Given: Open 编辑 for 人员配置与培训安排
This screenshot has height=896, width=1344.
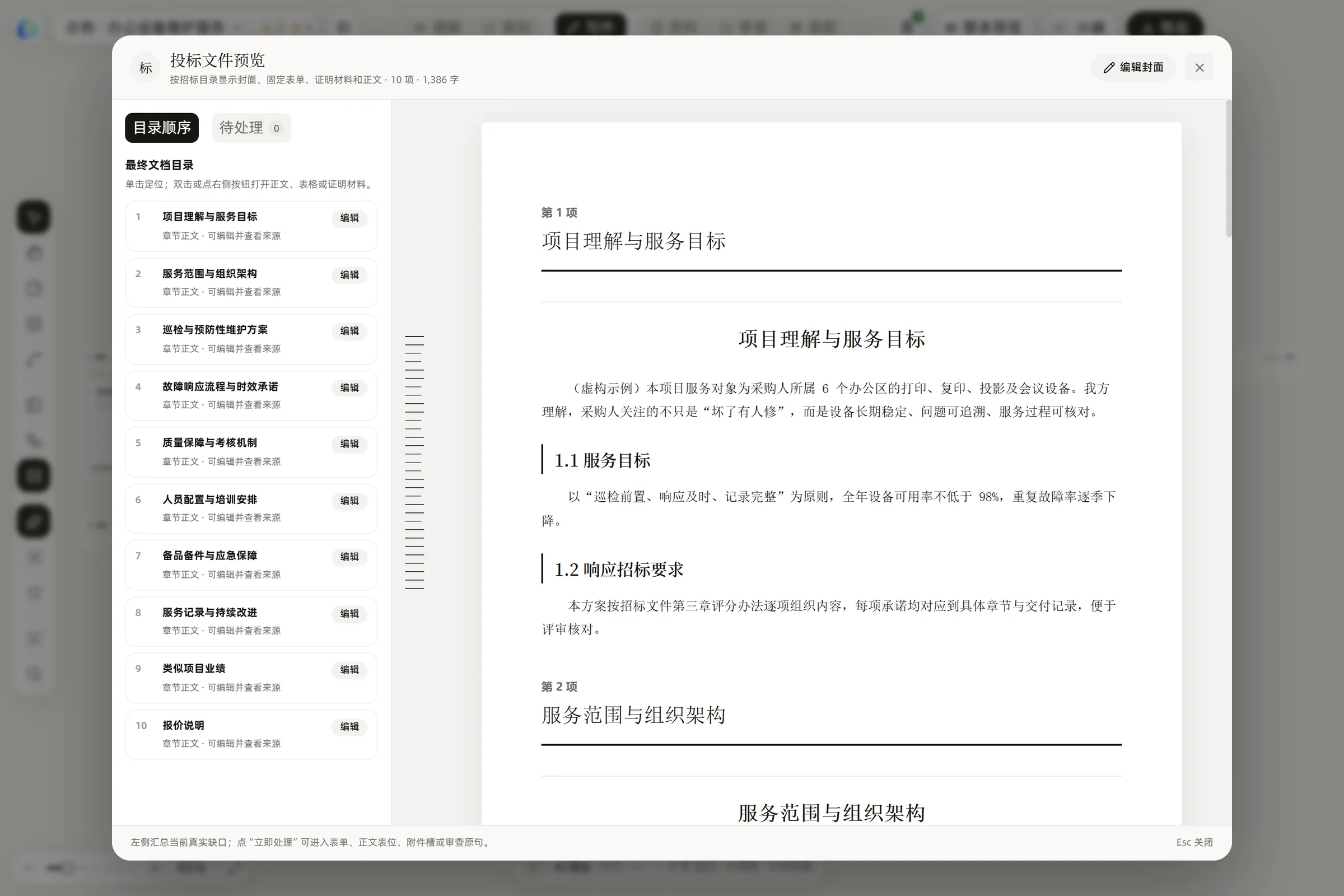Looking at the screenshot, I should coord(349,501).
